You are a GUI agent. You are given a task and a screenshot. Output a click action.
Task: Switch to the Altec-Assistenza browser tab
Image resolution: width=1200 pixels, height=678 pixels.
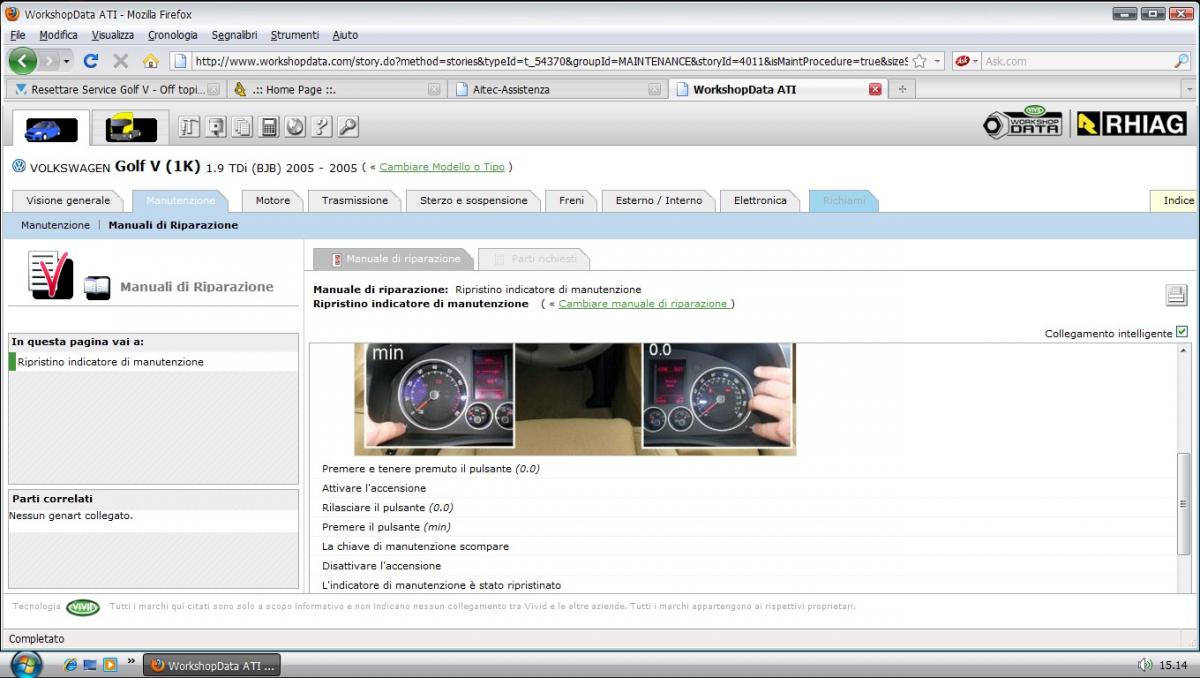pyautogui.click(x=557, y=89)
